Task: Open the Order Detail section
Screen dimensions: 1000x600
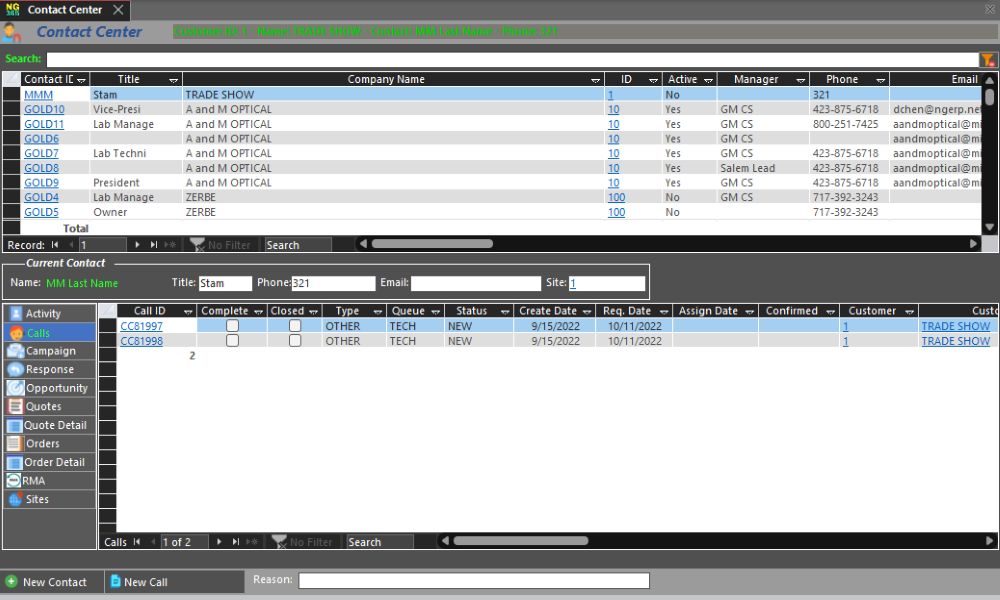Action: click(54, 462)
